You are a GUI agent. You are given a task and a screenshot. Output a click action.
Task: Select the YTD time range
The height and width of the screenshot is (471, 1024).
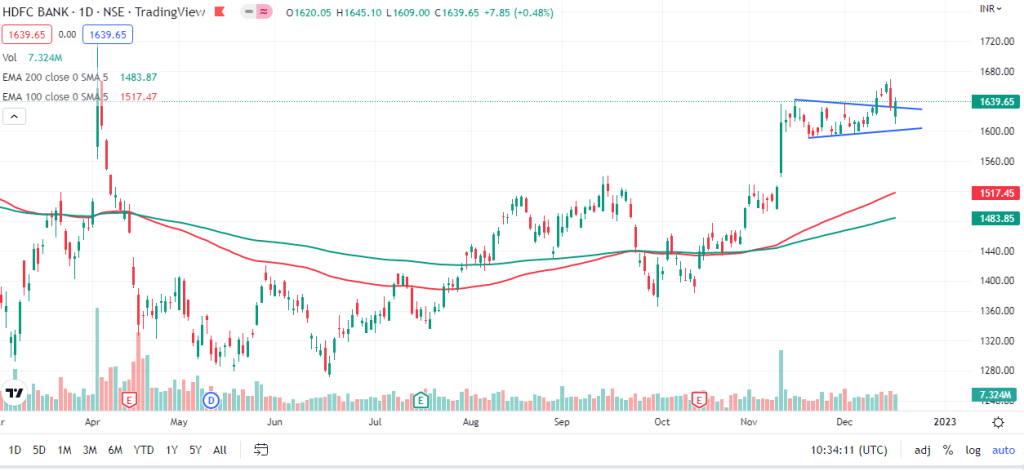point(144,450)
